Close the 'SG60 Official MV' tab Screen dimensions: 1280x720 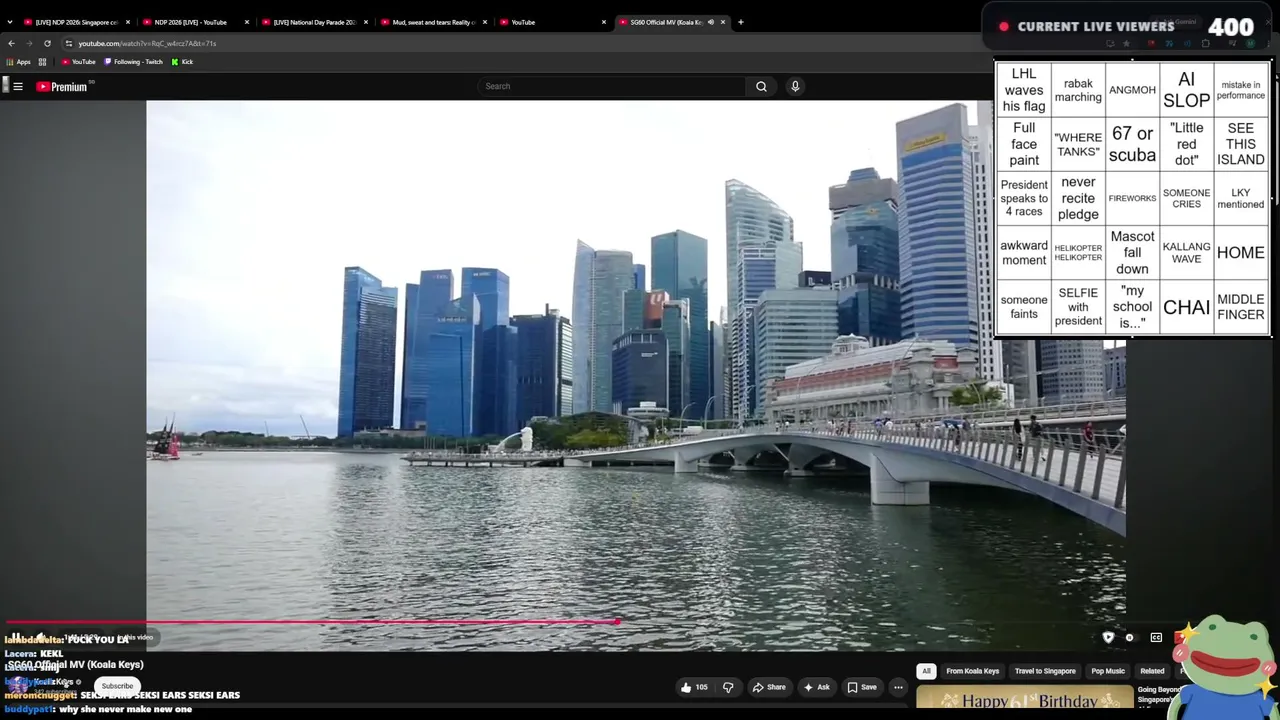[x=723, y=22]
